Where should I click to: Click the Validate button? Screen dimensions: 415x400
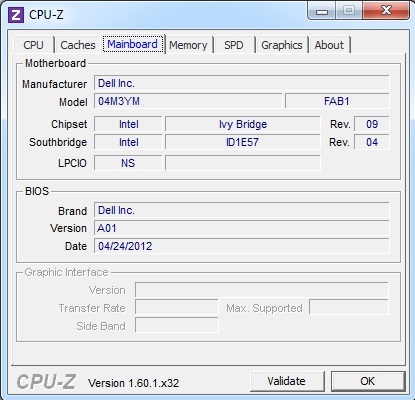coord(287,381)
